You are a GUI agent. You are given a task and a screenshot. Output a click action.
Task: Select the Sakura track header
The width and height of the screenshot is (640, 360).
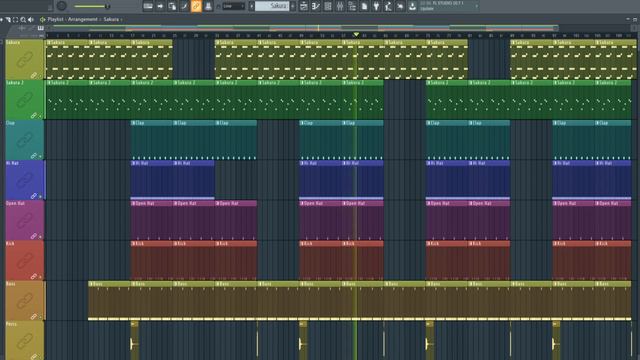pyautogui.click(x=24, y=59)
